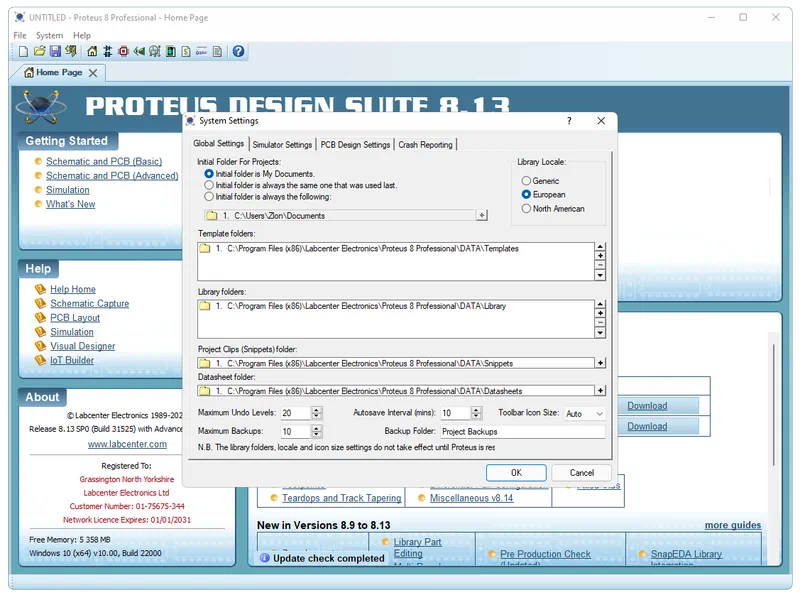This screenshot has width=800, height=595.
Task: Open the Crash Reporting tab
Action: pos(425,145)
